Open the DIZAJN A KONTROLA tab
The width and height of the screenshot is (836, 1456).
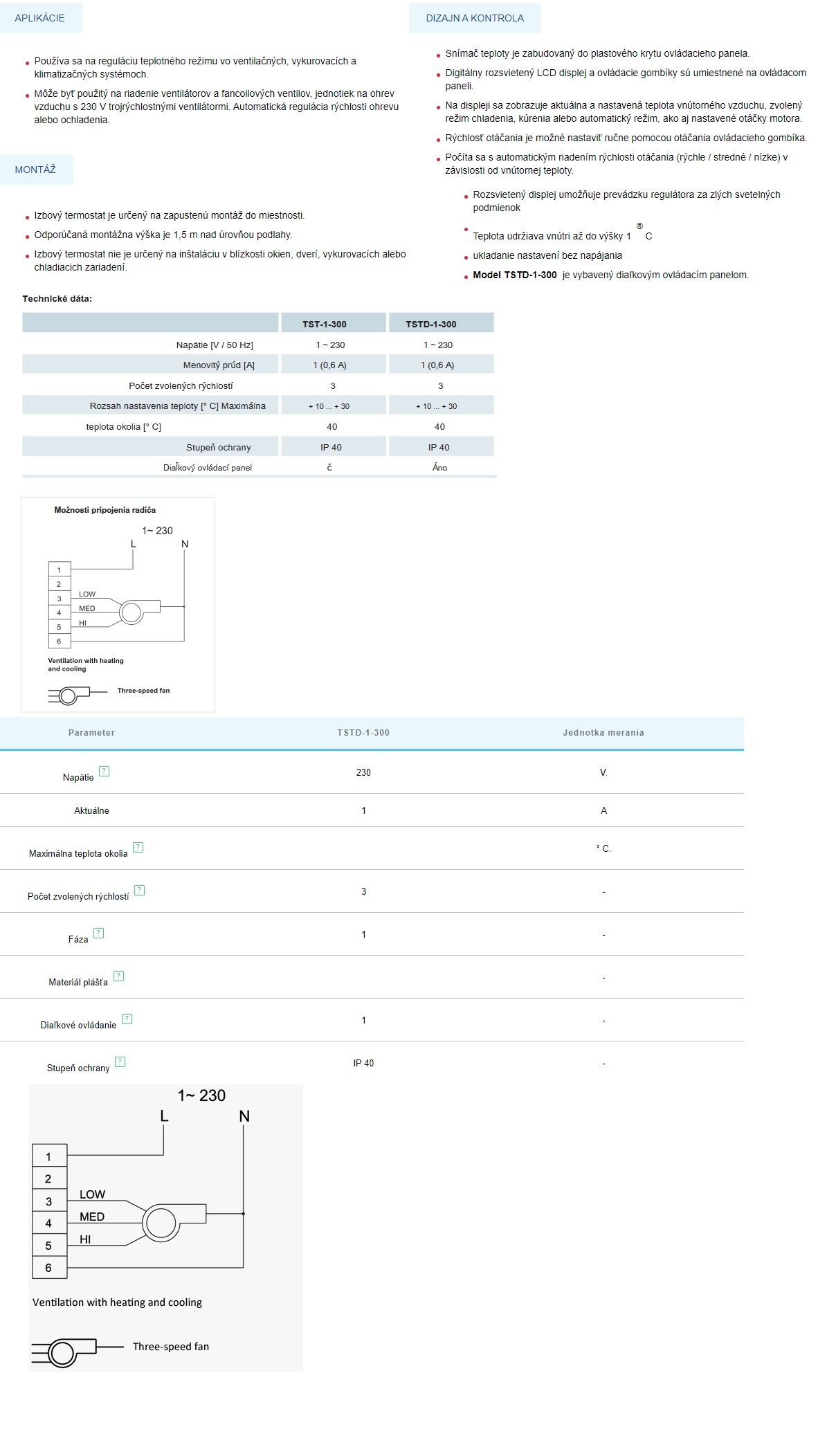[475, 18]
